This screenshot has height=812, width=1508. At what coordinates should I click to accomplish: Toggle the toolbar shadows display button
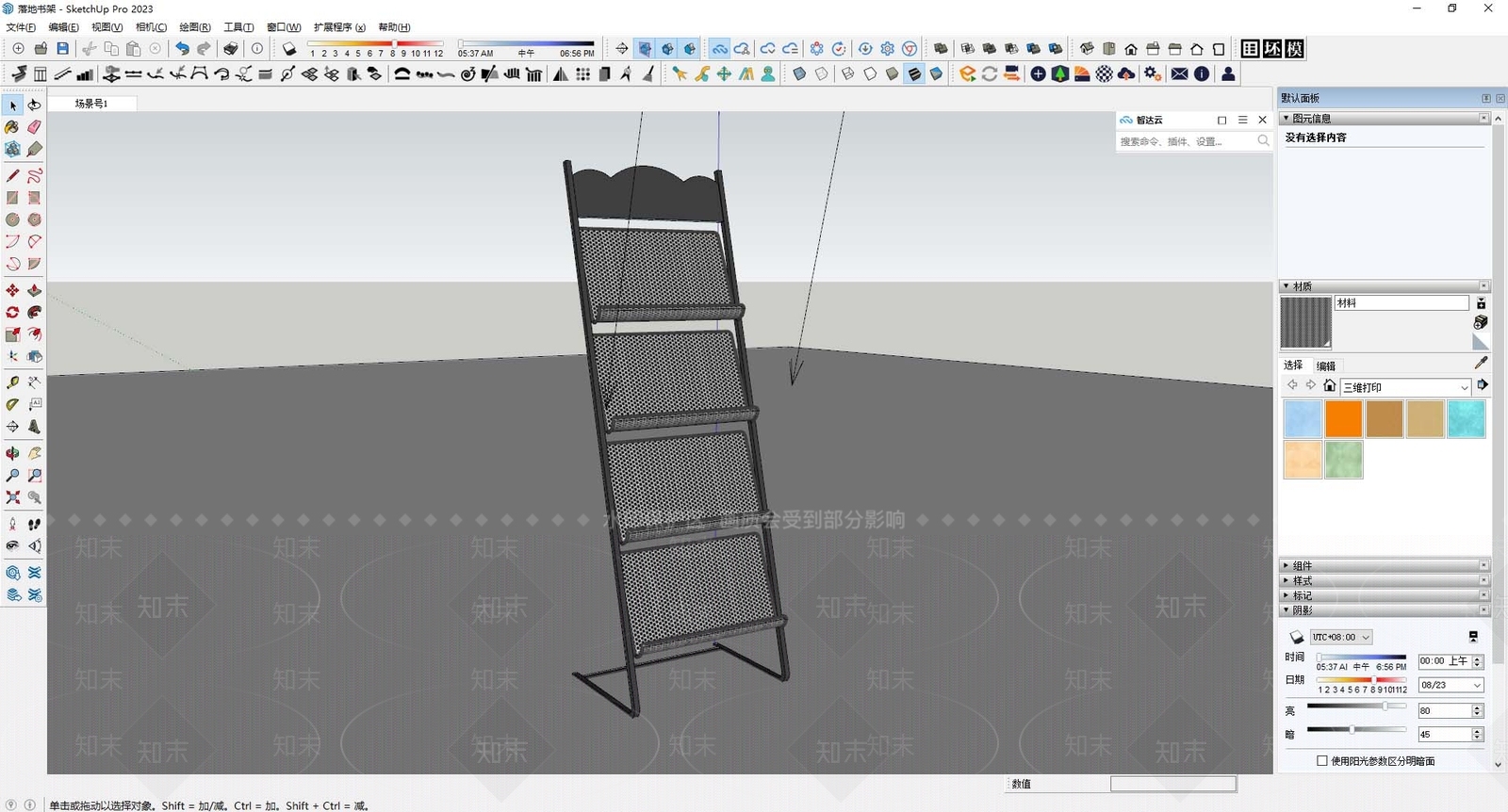click(x=289, y=48)
